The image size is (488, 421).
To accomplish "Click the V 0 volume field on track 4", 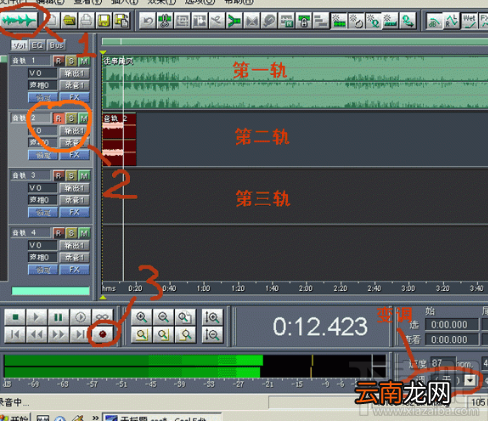I will (x=43, y=245).
